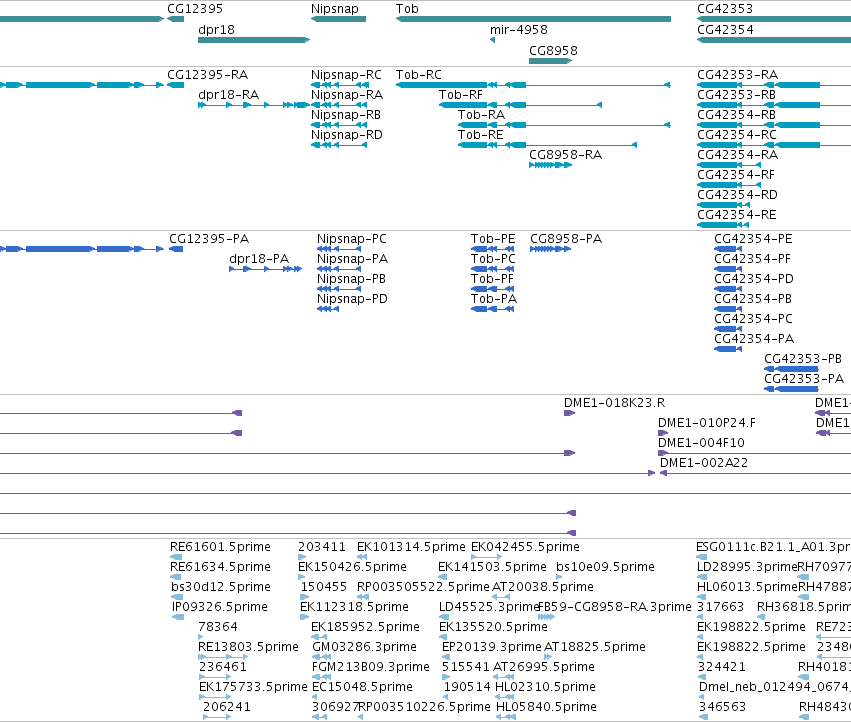Select transcript CG42354-RA
Viewport: 851px width, 722px height.
click(729, 165)
